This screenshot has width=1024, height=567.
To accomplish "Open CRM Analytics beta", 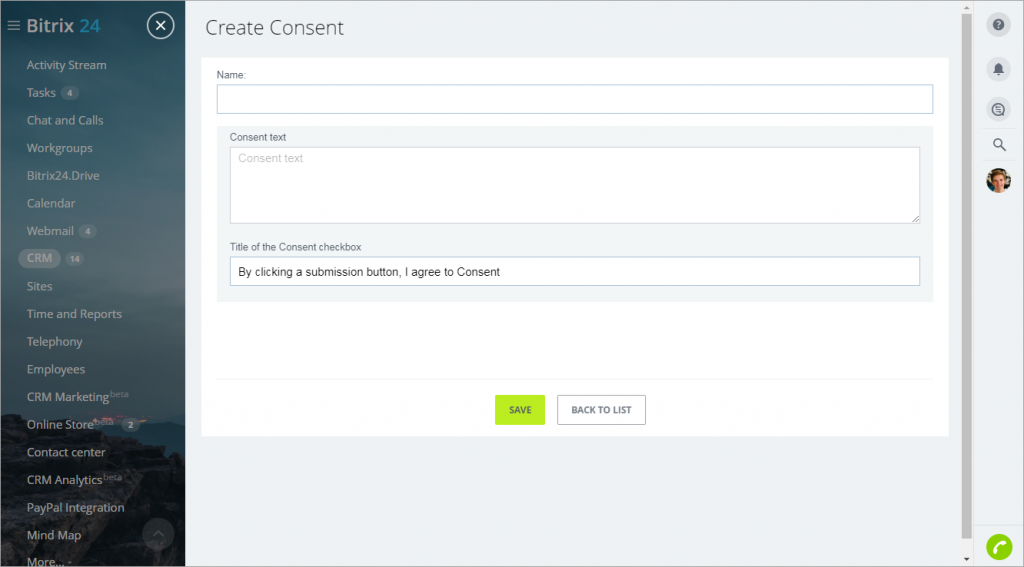I will (74, 479).
